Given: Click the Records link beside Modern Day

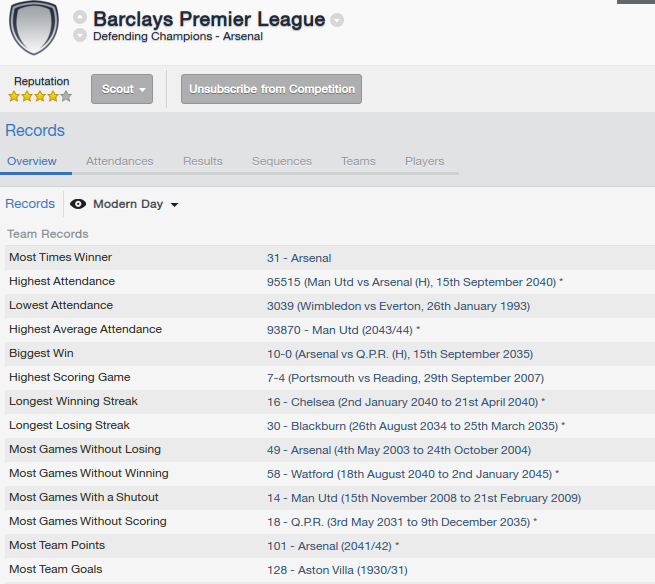Looking at the screenshot, I should coord(30,204).
